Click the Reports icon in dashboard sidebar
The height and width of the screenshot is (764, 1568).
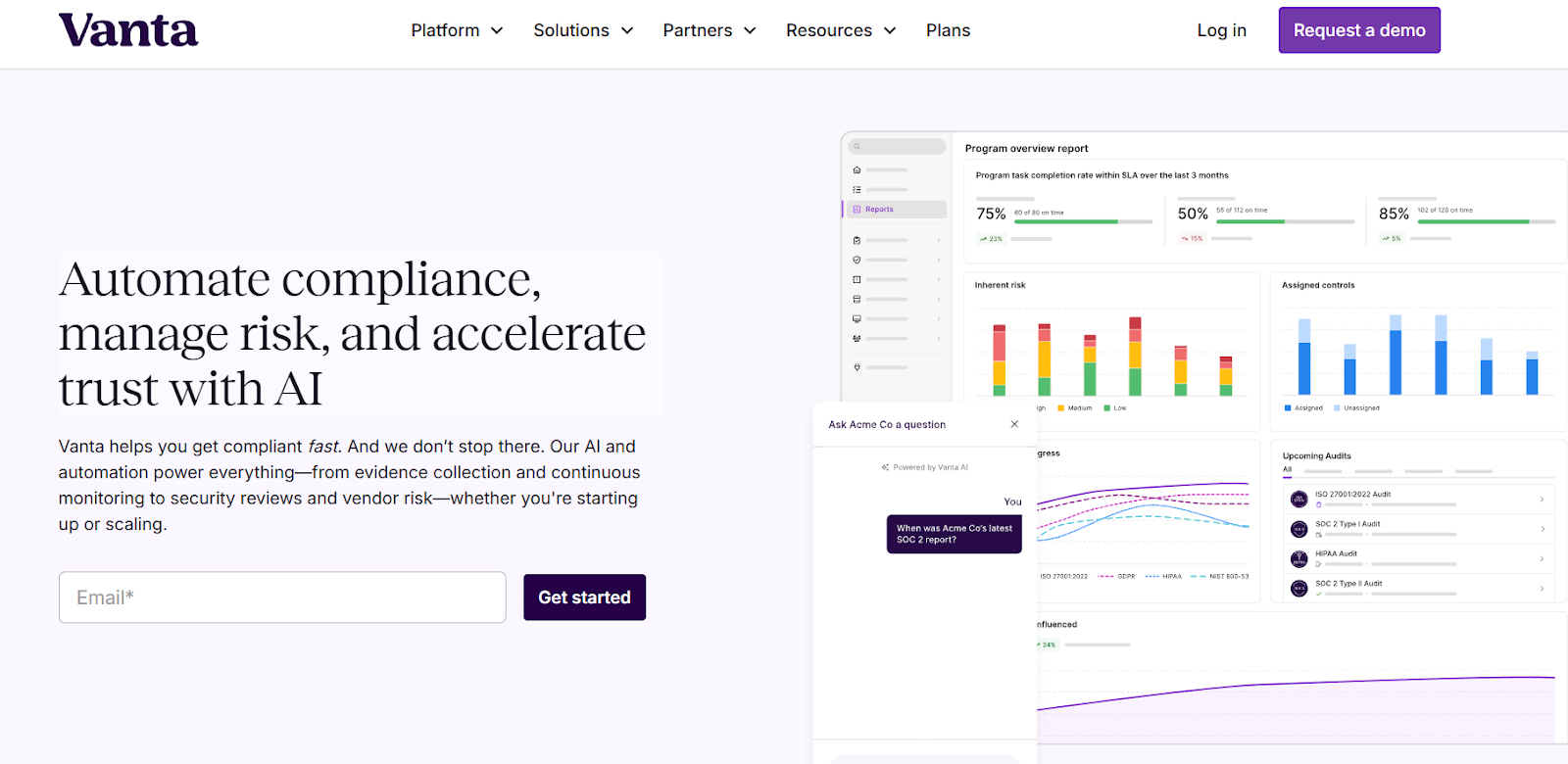click(x=857, y=210)
